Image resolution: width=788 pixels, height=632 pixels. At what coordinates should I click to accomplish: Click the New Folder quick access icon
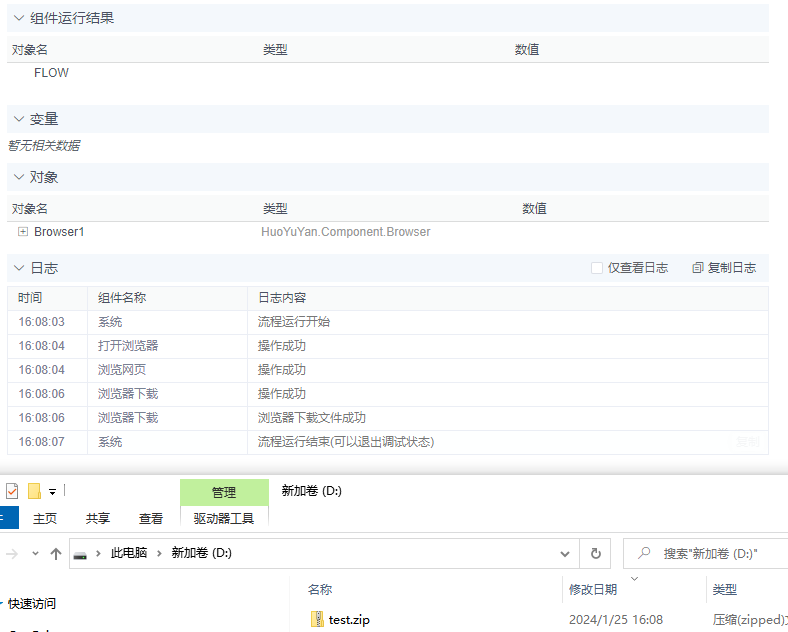34,491
